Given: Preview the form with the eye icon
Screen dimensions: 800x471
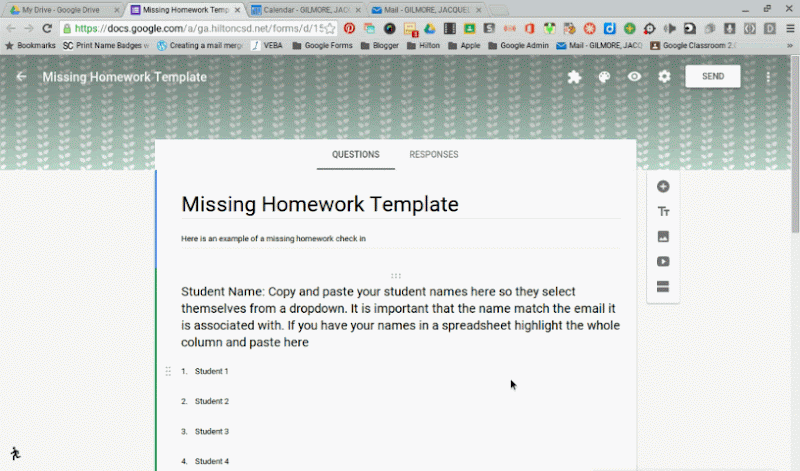Looking at the screenshot, I should [x=634, y=77].
